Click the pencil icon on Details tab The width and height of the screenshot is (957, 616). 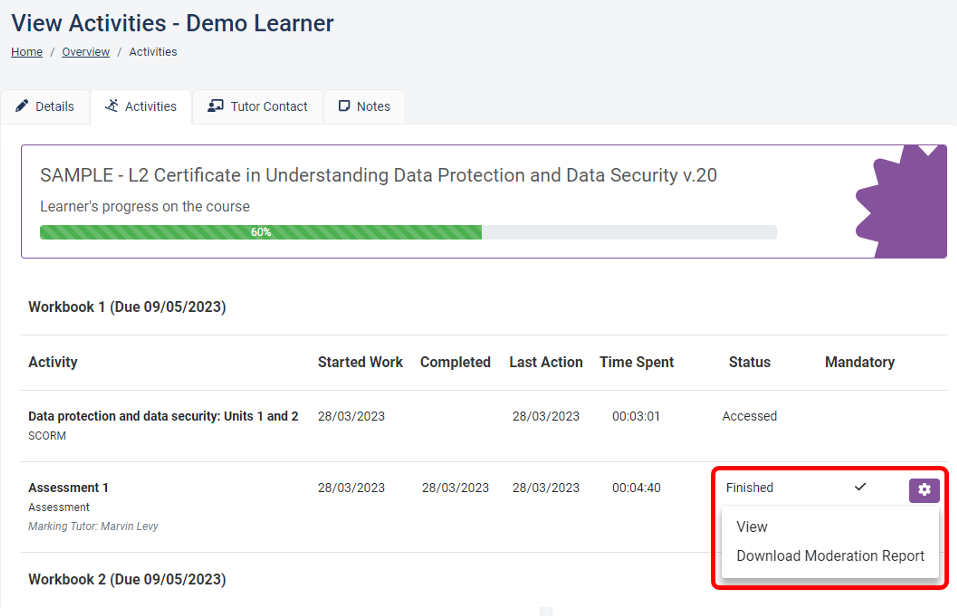click(21, 106)
